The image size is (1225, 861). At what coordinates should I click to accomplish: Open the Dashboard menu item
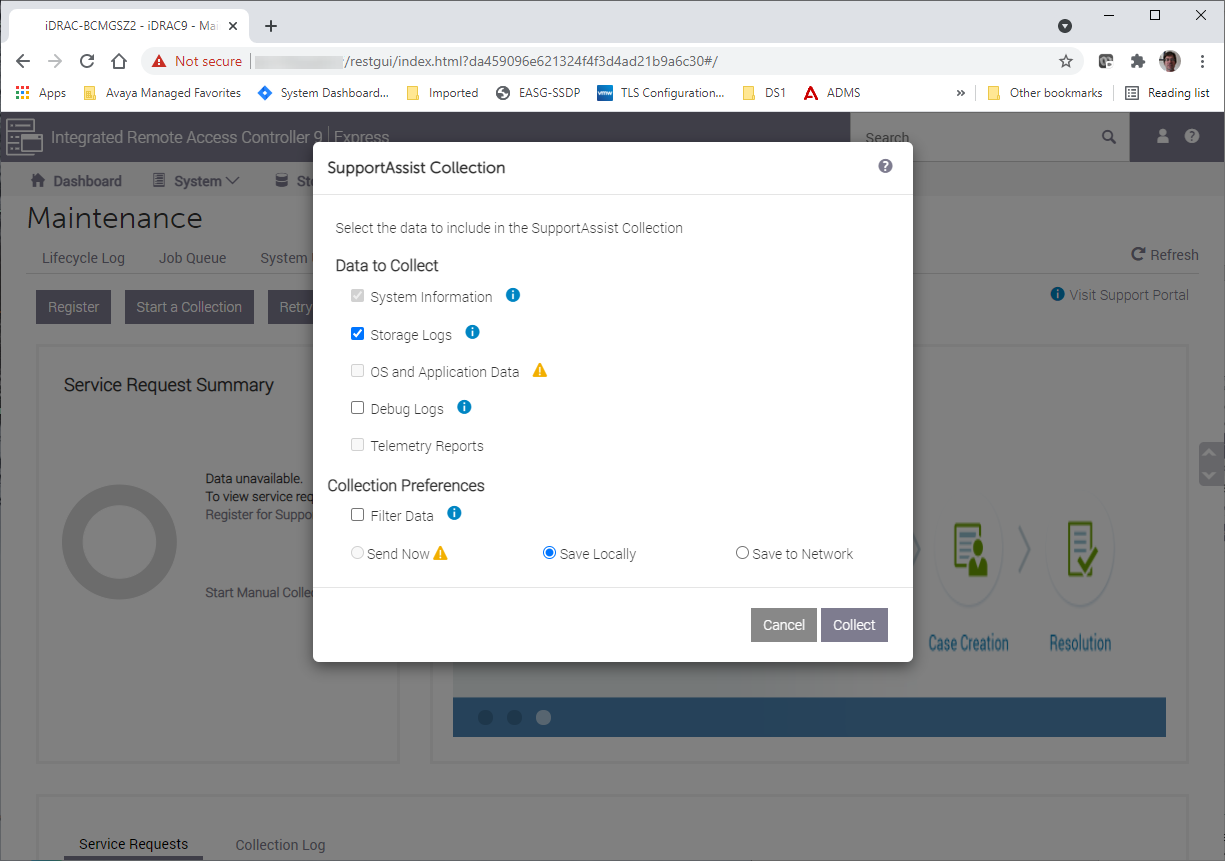coord(76,181)
